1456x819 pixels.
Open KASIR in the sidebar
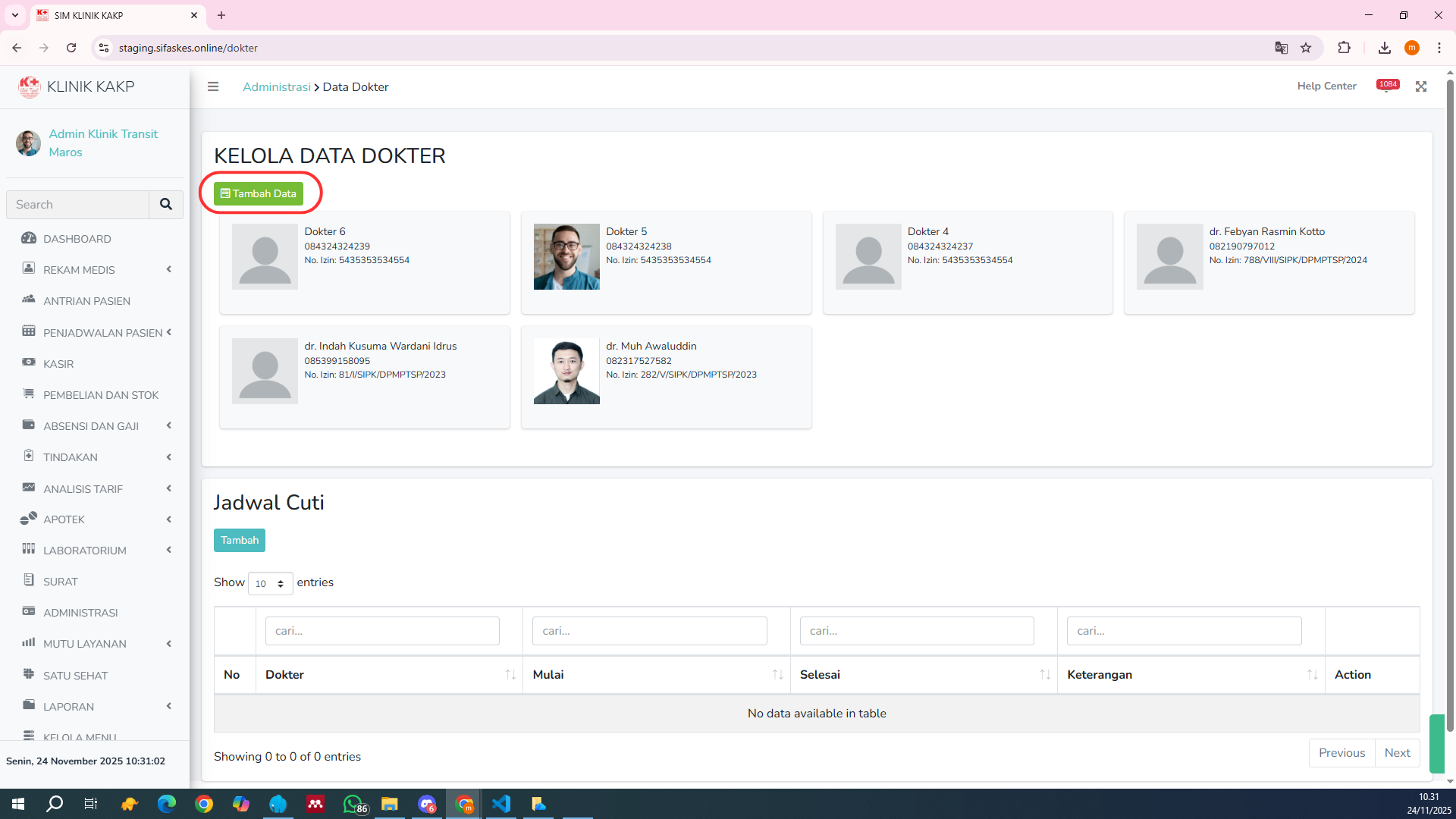pos(58,364)
